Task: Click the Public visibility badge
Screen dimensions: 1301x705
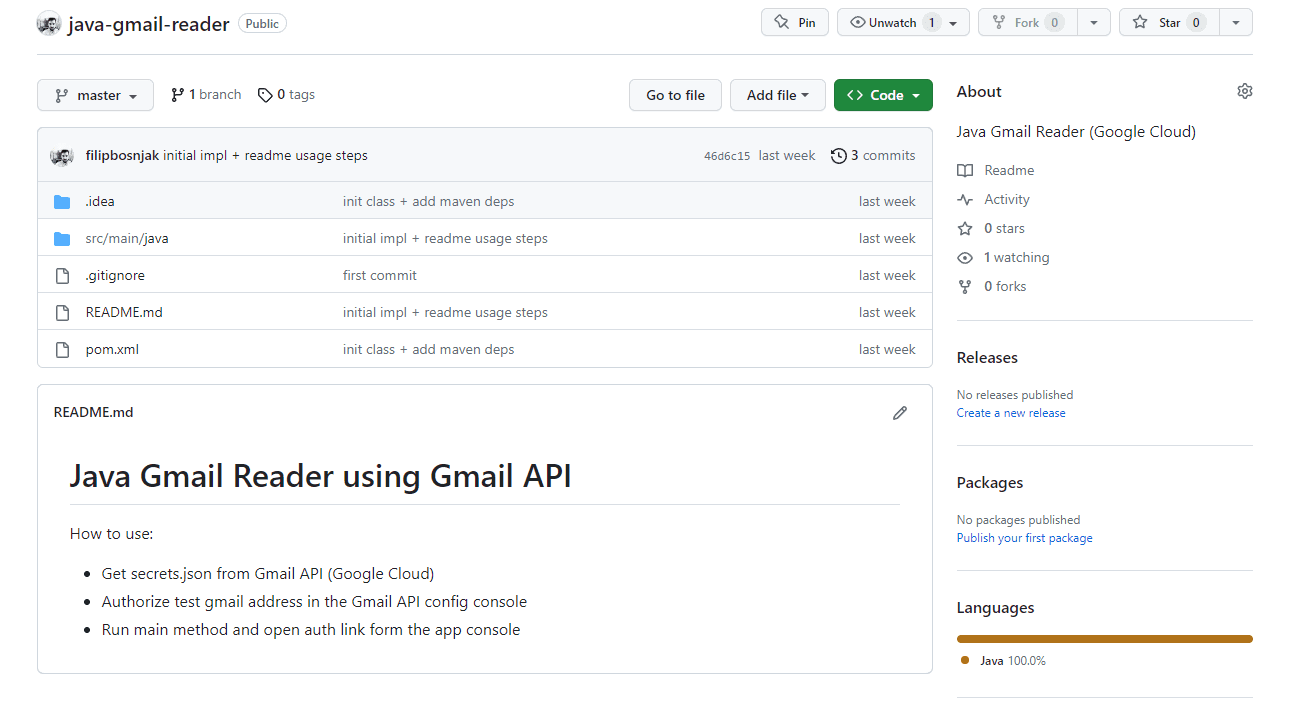Action: click(262, 23)
